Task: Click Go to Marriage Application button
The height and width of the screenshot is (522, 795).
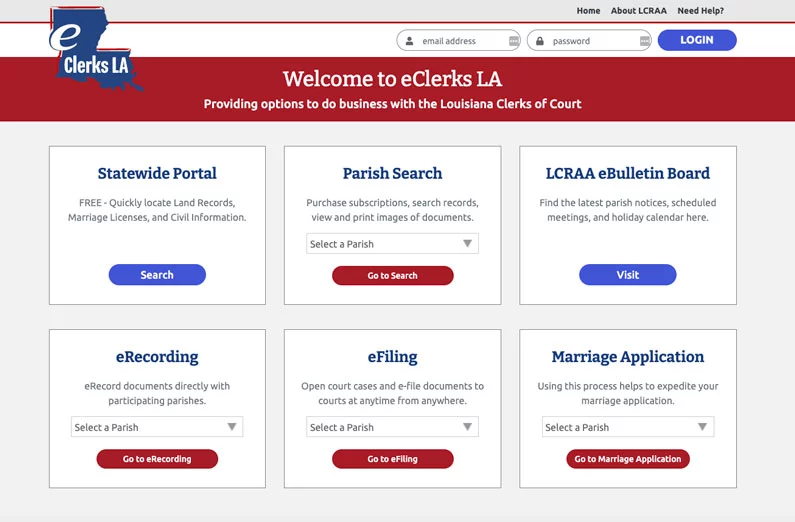Action: (x=627, y=459)
